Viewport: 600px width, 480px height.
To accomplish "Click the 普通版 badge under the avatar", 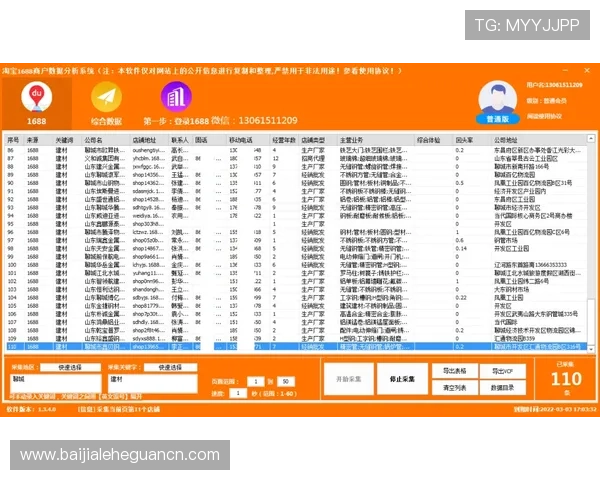I will point(497,119).
